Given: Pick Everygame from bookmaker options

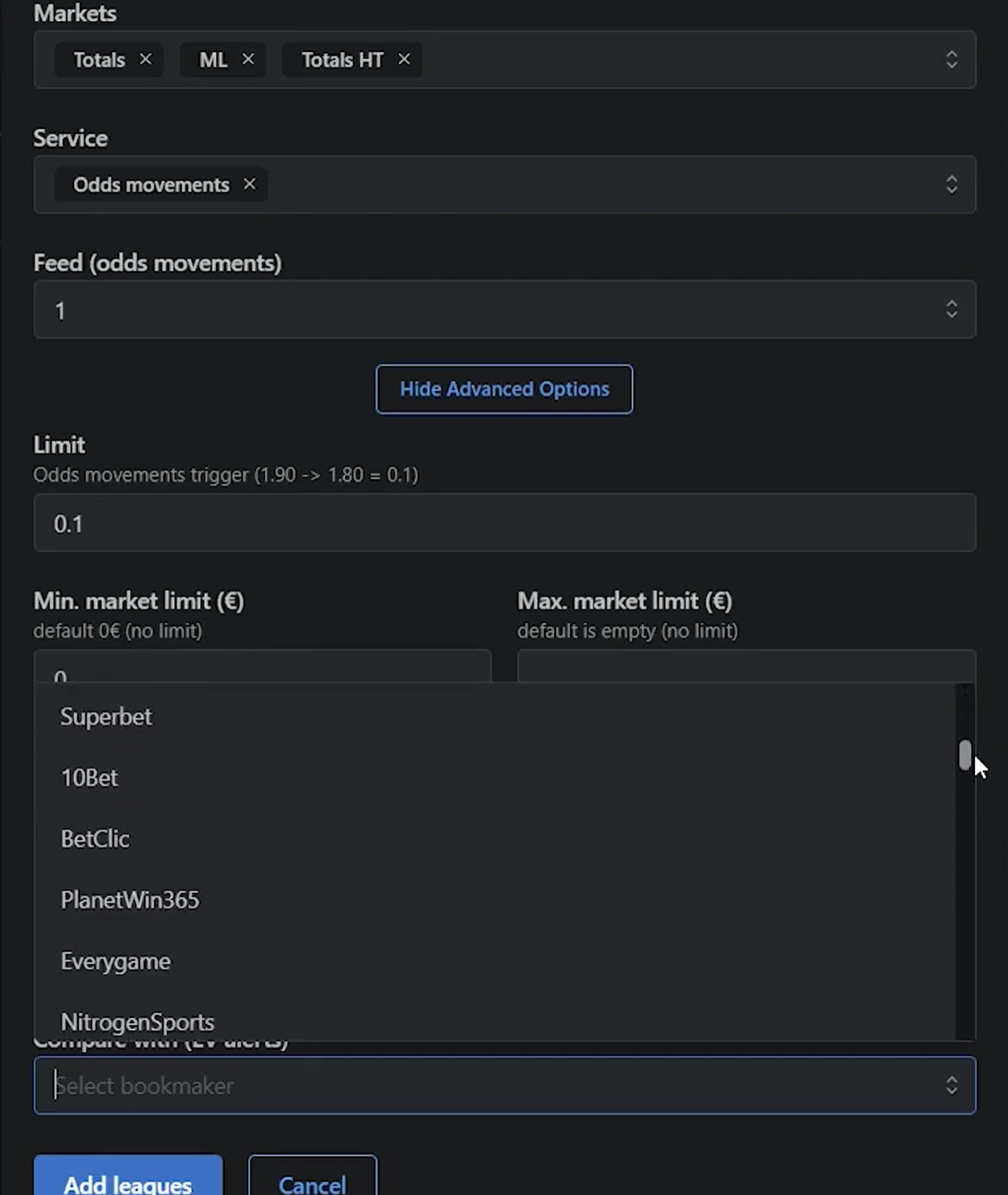Looking at the screenshot, I should (495, 962).
